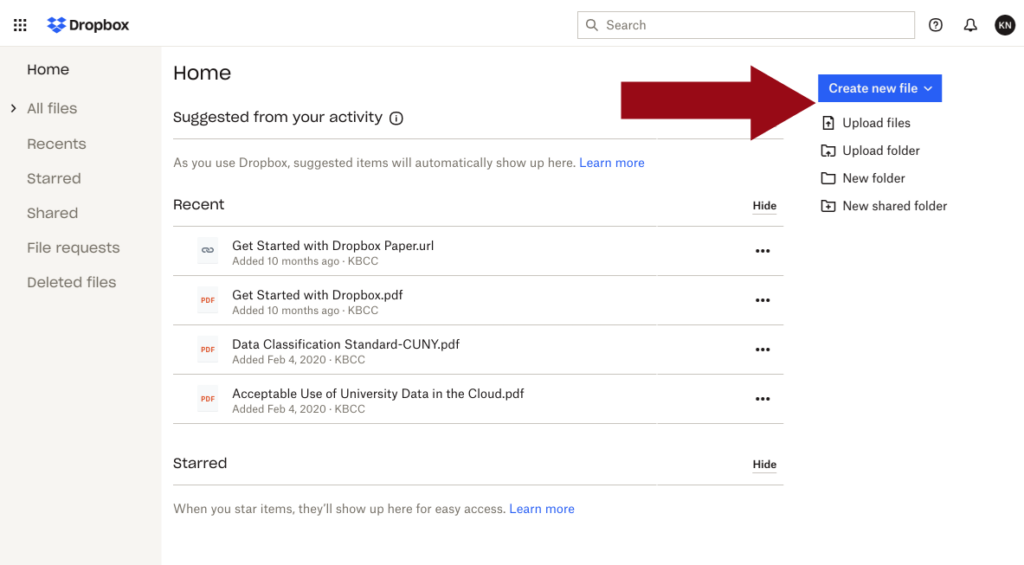
Task: Click Learn more in the Starred section
Action: (x=541, y=509)
